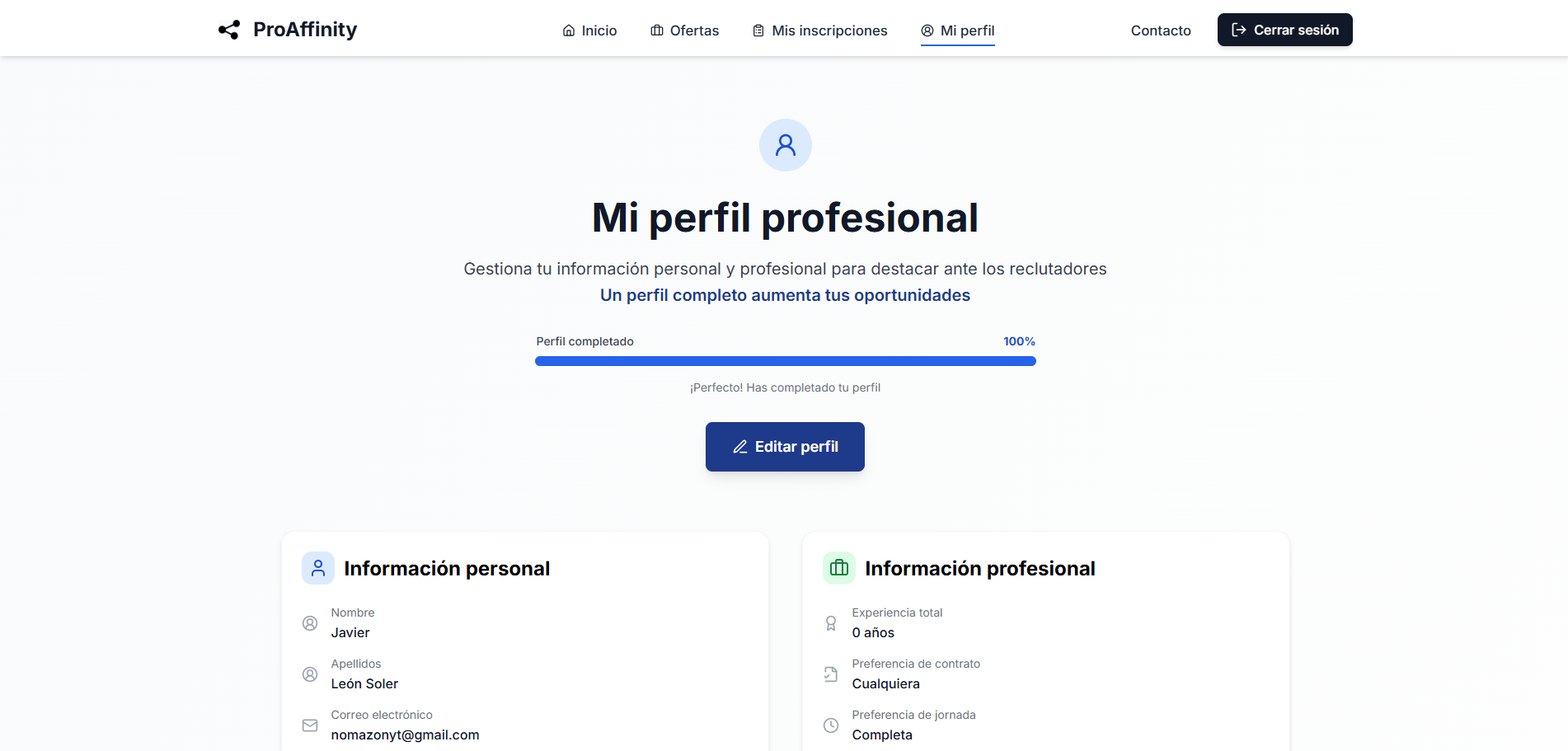Click the Editar perfil button
Viewport: 1568px width, 751px height.
[785, 447]
